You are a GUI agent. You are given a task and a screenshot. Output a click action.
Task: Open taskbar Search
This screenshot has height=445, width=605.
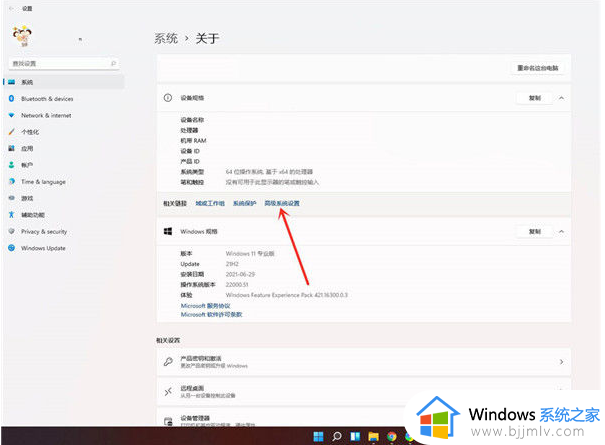coord(337,437)
